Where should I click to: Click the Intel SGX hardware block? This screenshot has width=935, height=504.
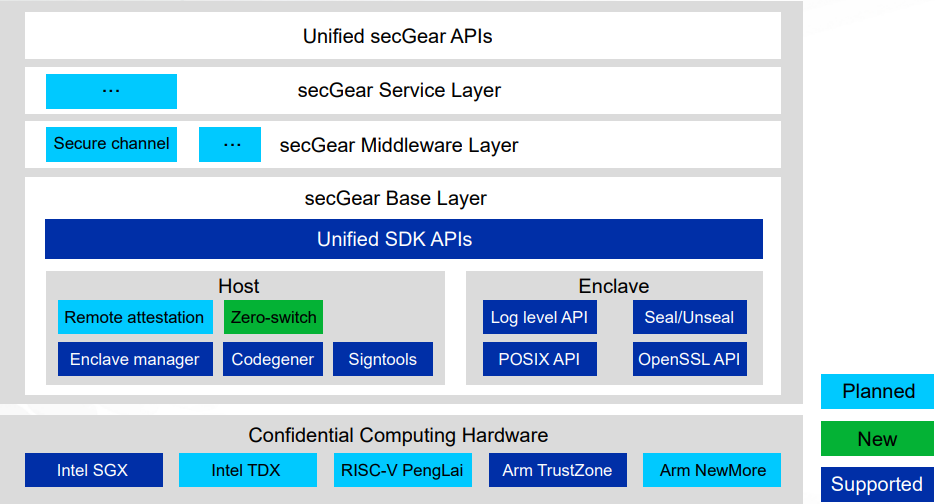tap(91, 470)
